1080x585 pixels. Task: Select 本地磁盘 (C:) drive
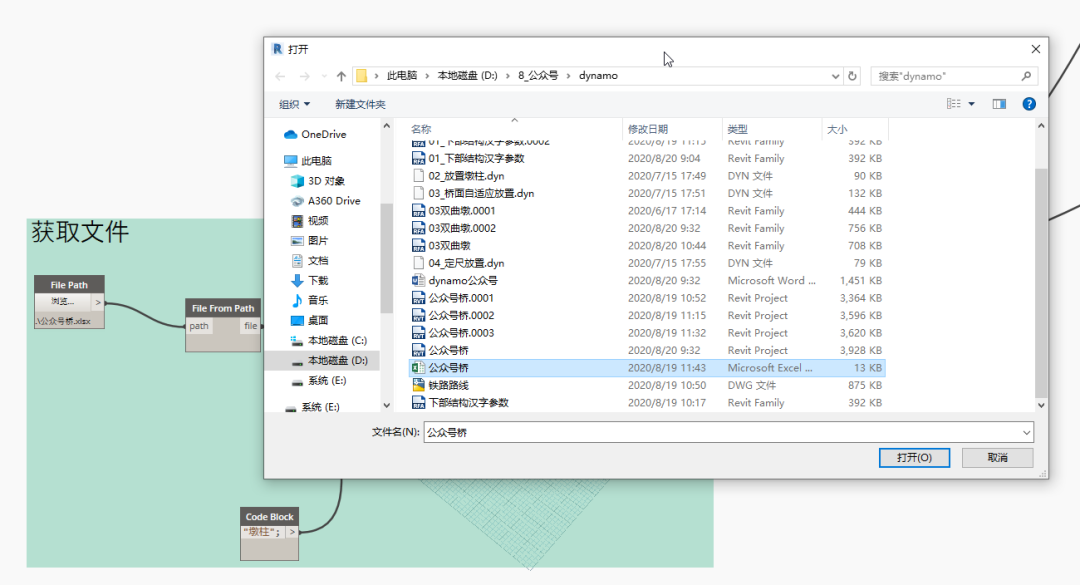click(x=329, y=340)
